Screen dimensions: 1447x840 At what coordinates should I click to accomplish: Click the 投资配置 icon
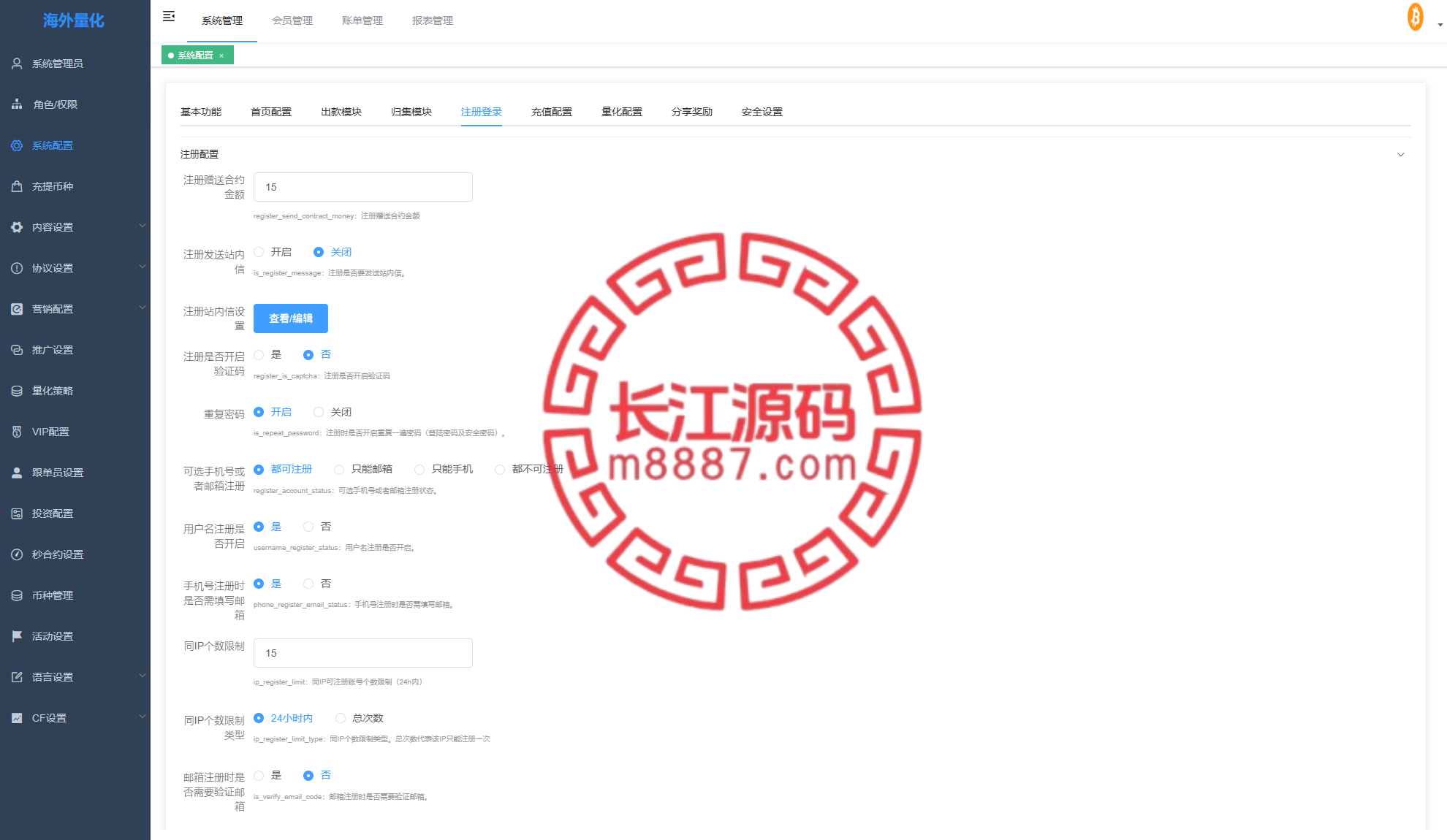click(17, 513)
